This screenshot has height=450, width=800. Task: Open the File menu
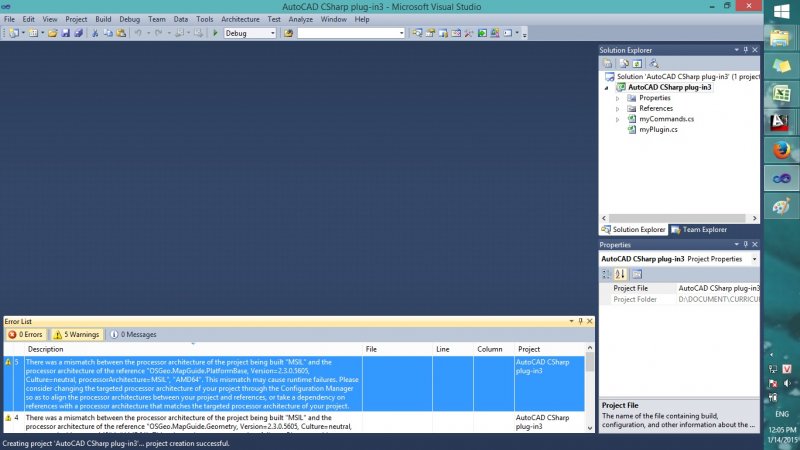(x=9, y=19)
